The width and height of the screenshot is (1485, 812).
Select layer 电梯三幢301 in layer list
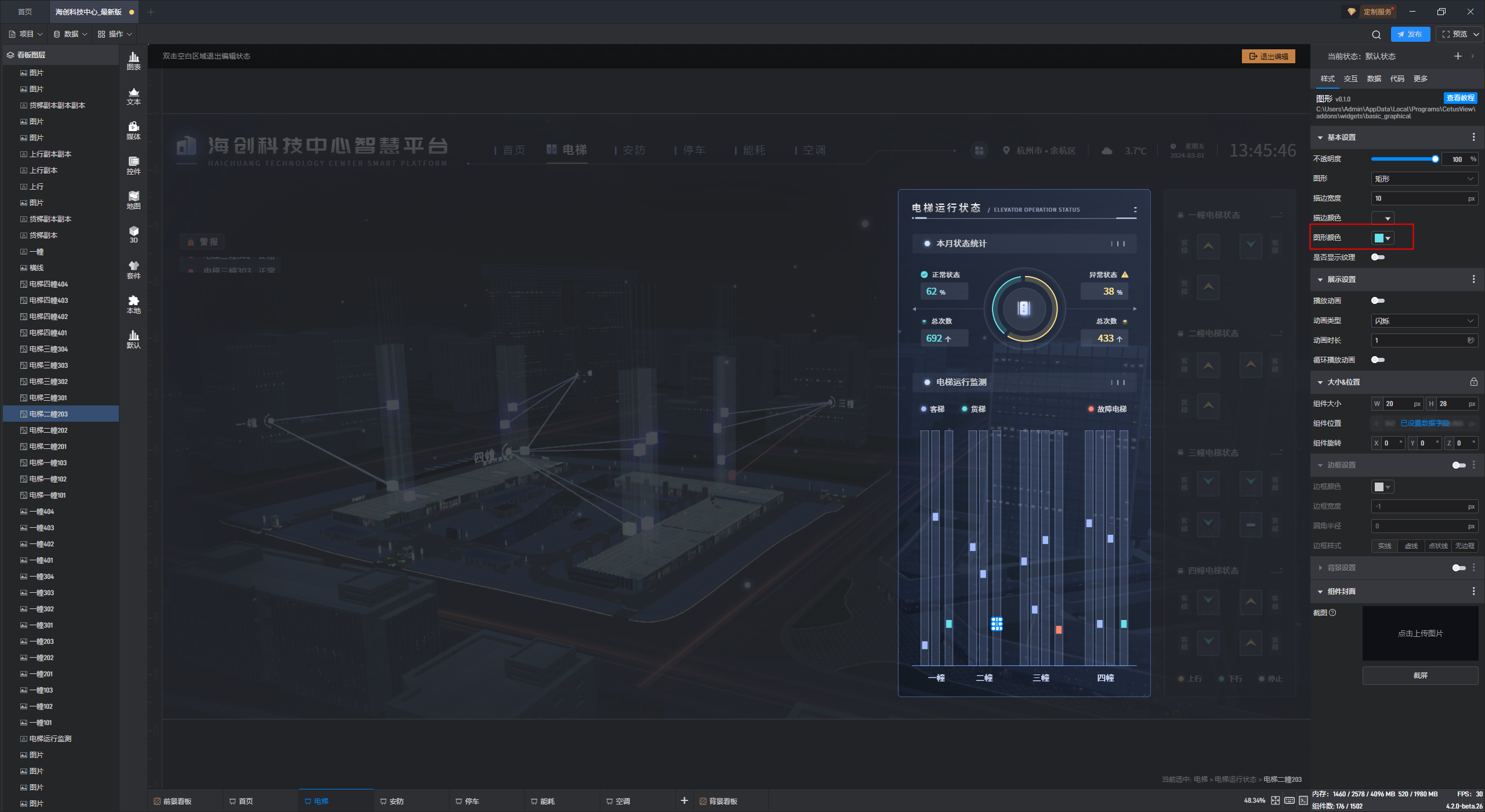tap(48, 398)
